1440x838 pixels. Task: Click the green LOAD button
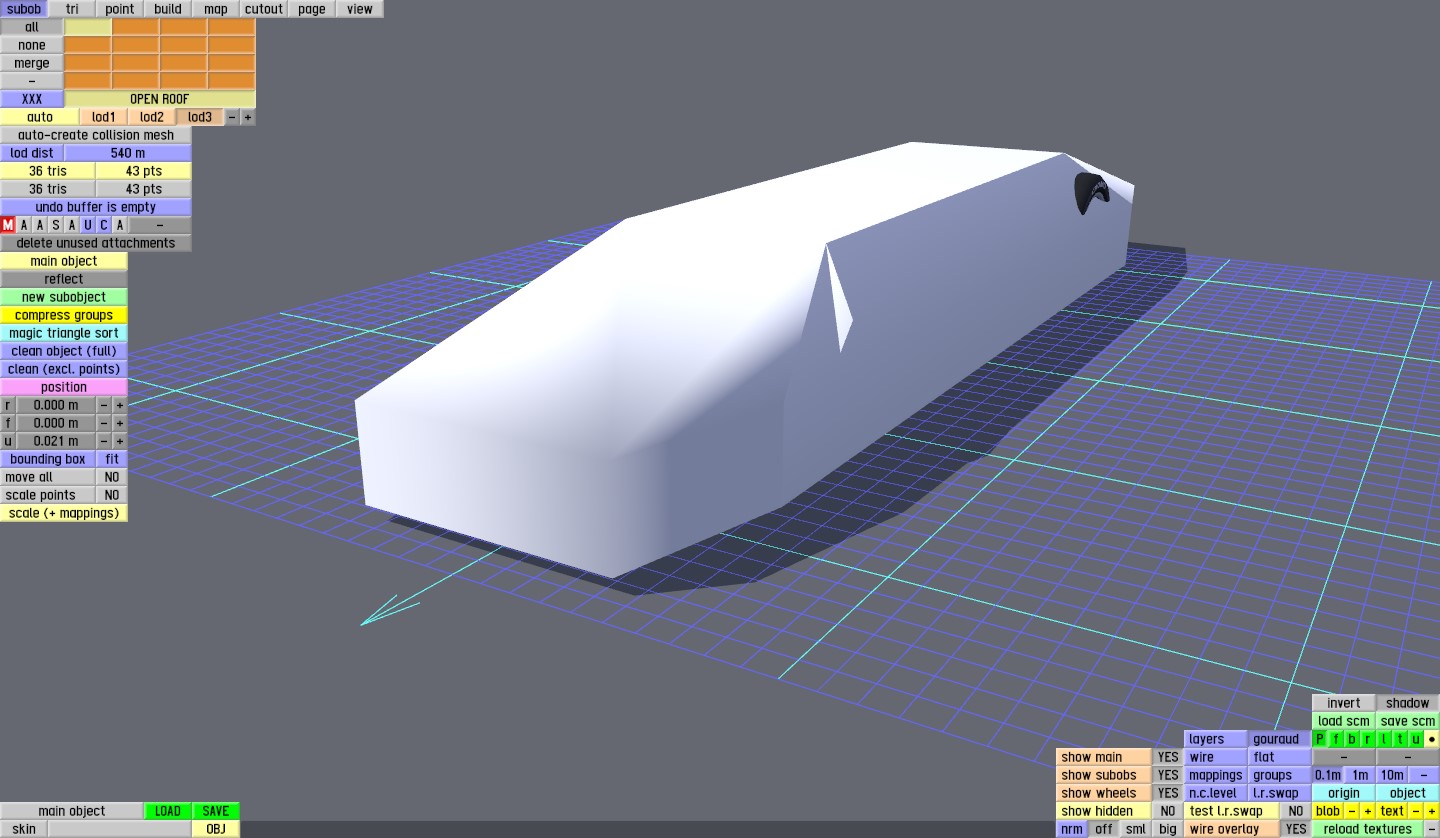pos(168,811)
